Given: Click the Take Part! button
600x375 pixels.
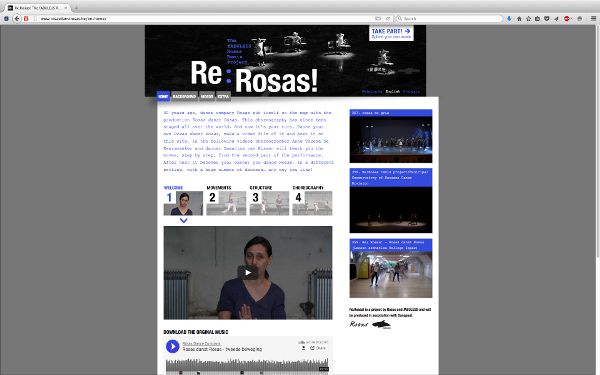Looking at the screenshot, I should coord(391,33).
